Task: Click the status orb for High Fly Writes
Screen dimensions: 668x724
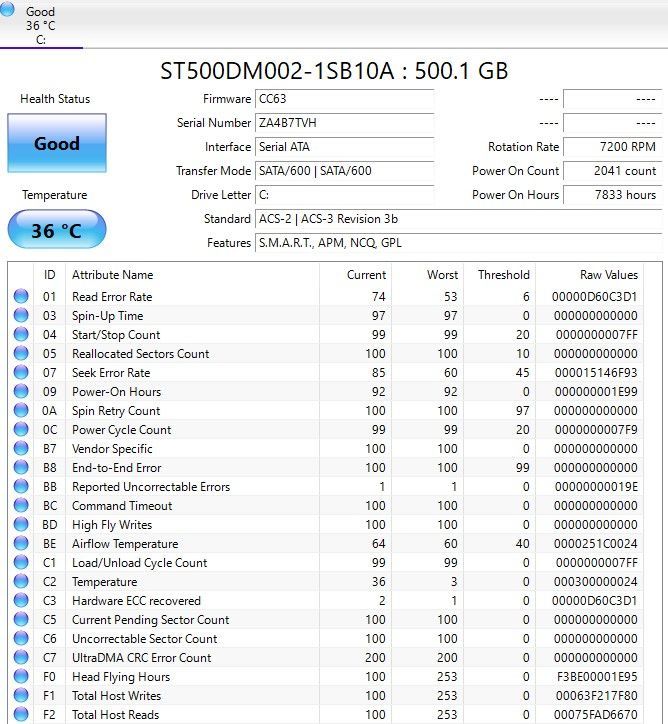Action: tap(21, 524)
